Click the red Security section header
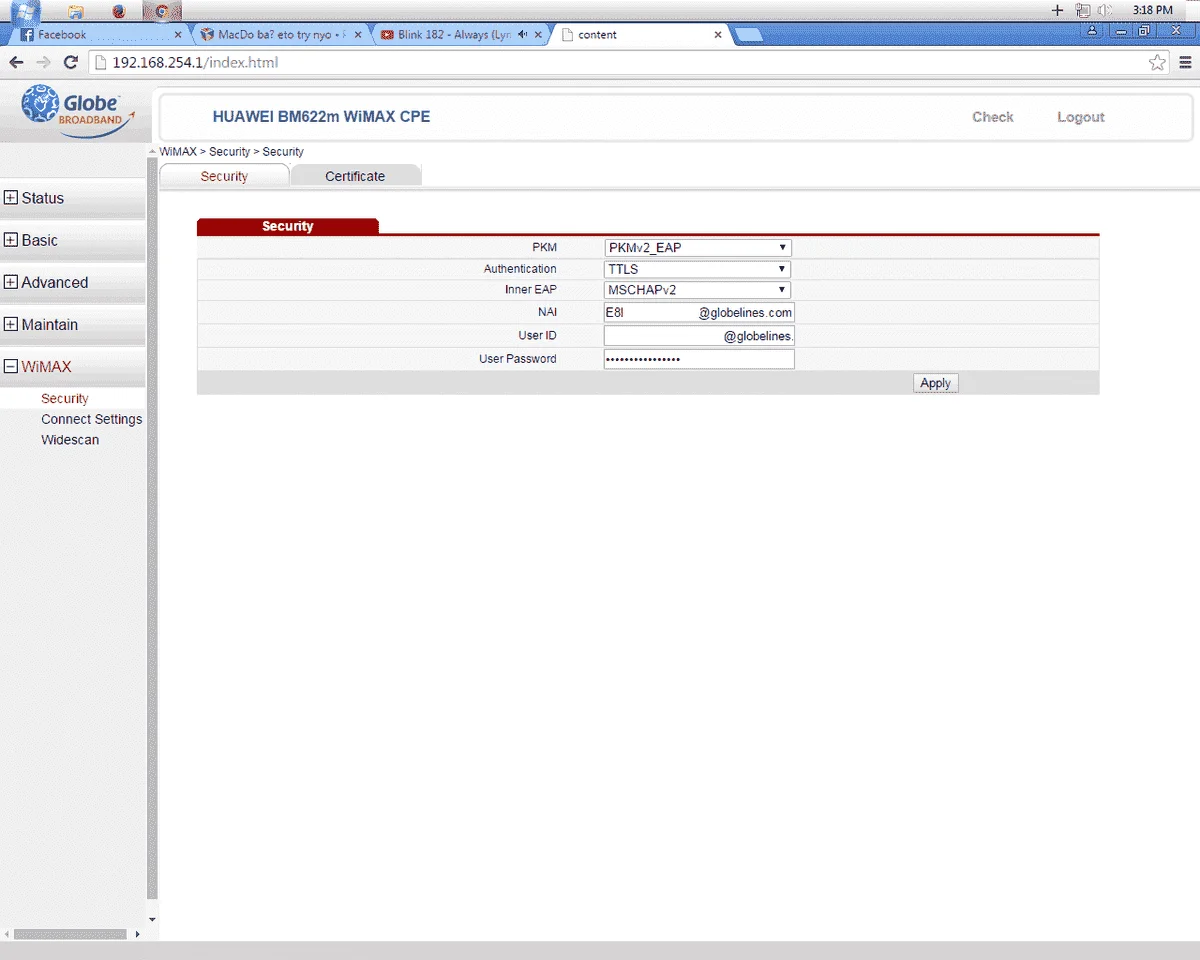The height and width of the screenshot is (960, 1200). 288,226
